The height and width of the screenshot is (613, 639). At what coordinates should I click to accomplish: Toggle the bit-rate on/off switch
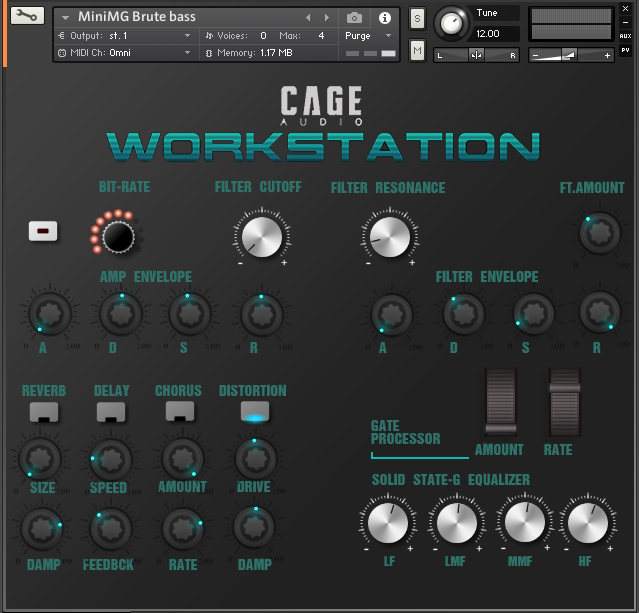pyautogui.click(x=43, y=231)
